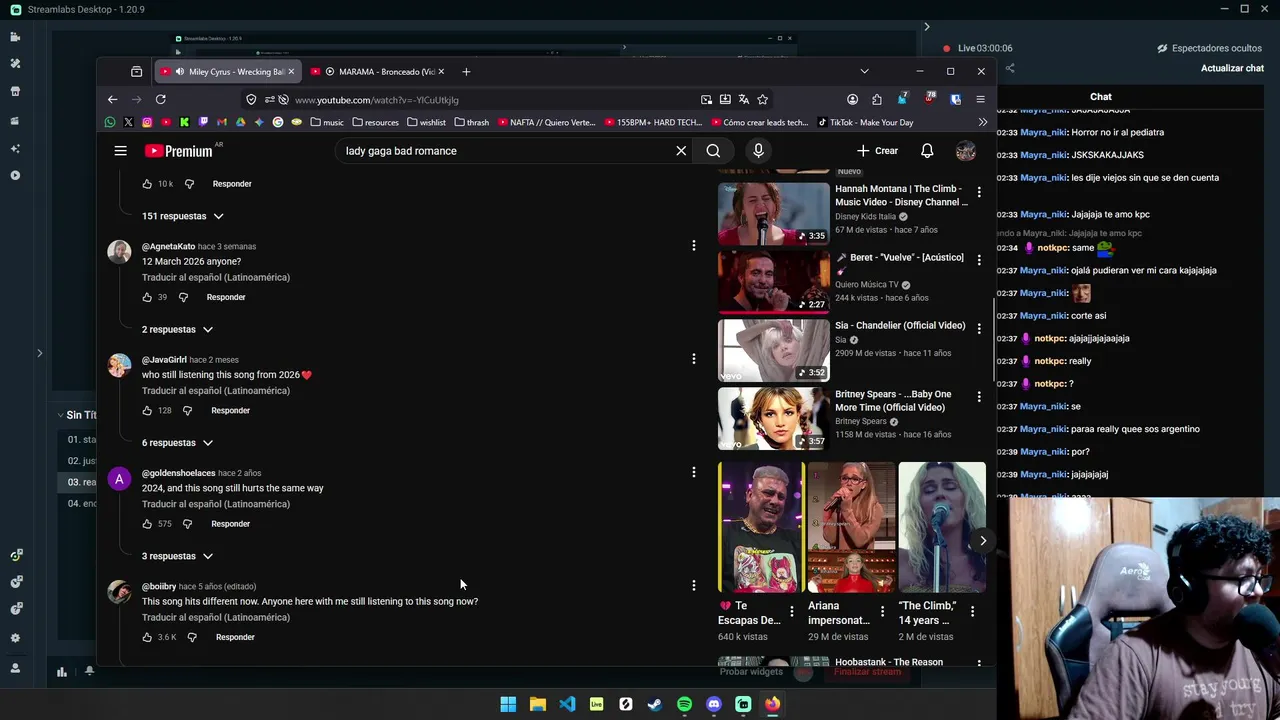This screenshot has height=720, width=1280.
Task: Show next Shorts with arrow button
Action: coord(983,541)
